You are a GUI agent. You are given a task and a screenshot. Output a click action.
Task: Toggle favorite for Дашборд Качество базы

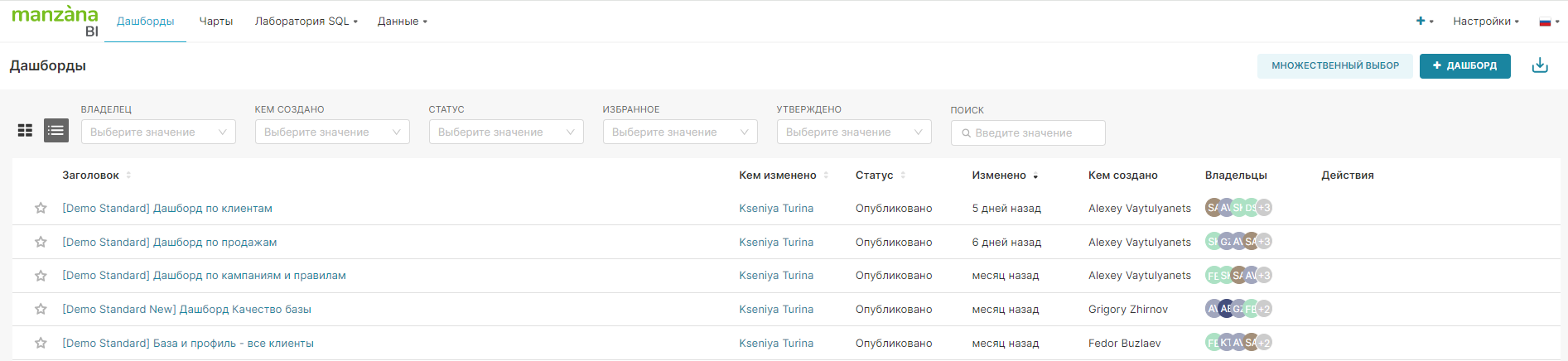point(41,310)
